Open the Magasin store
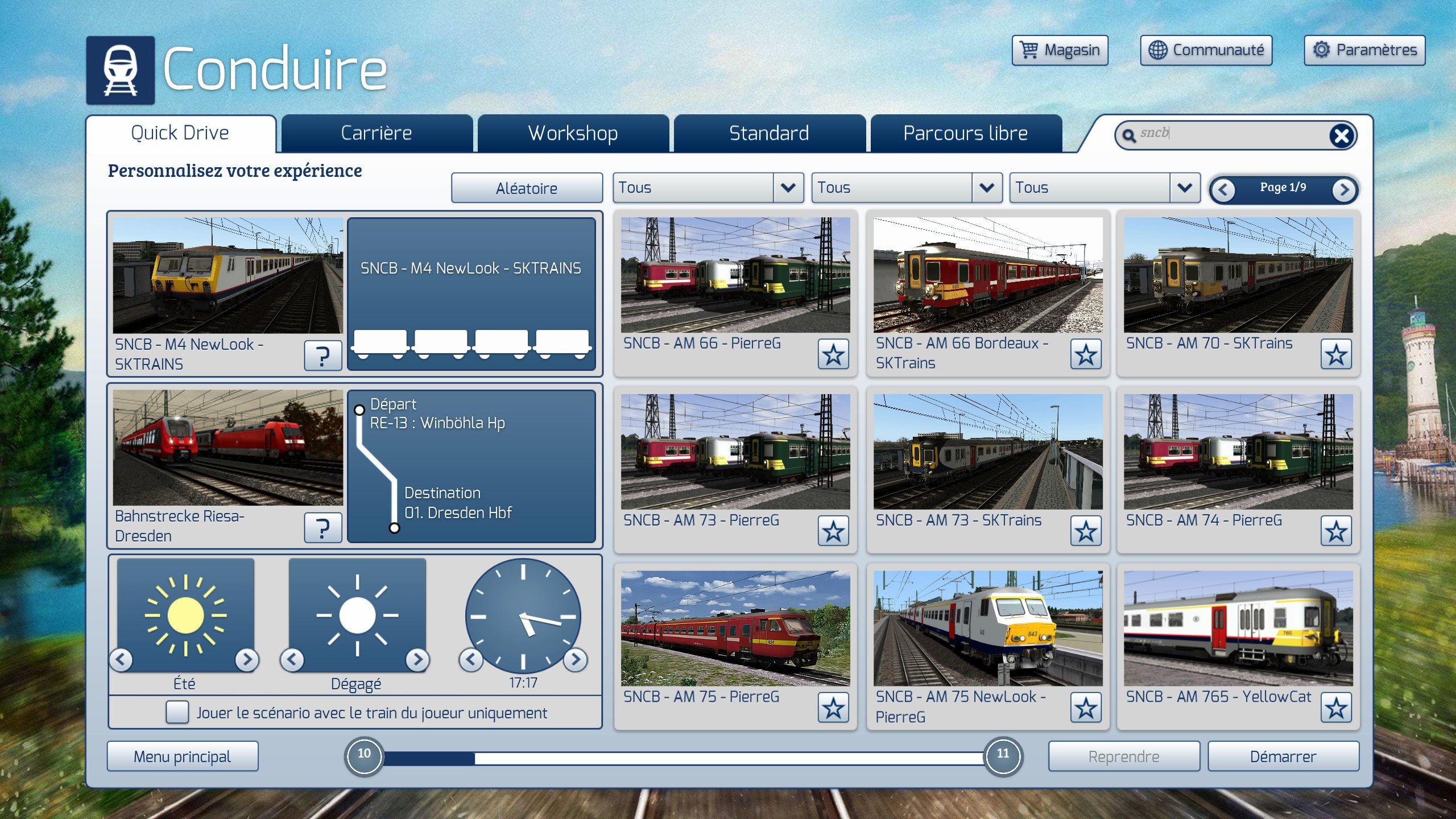This screenshot has height=819, width=1456. click(x=1060, y=50)
